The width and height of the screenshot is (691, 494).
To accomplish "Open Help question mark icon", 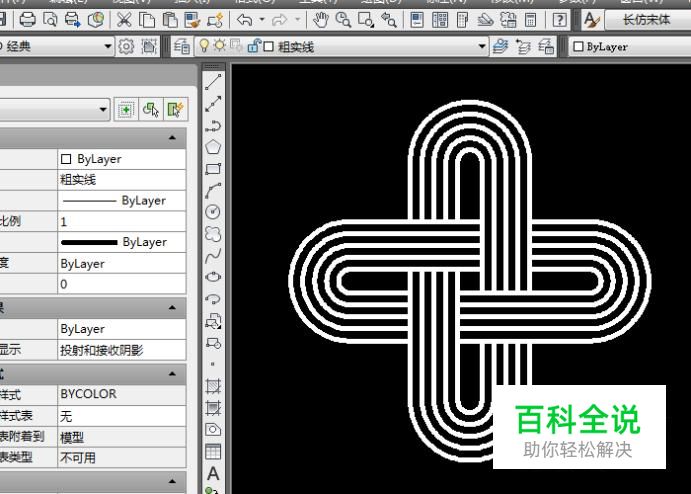I will click(560, 19).
